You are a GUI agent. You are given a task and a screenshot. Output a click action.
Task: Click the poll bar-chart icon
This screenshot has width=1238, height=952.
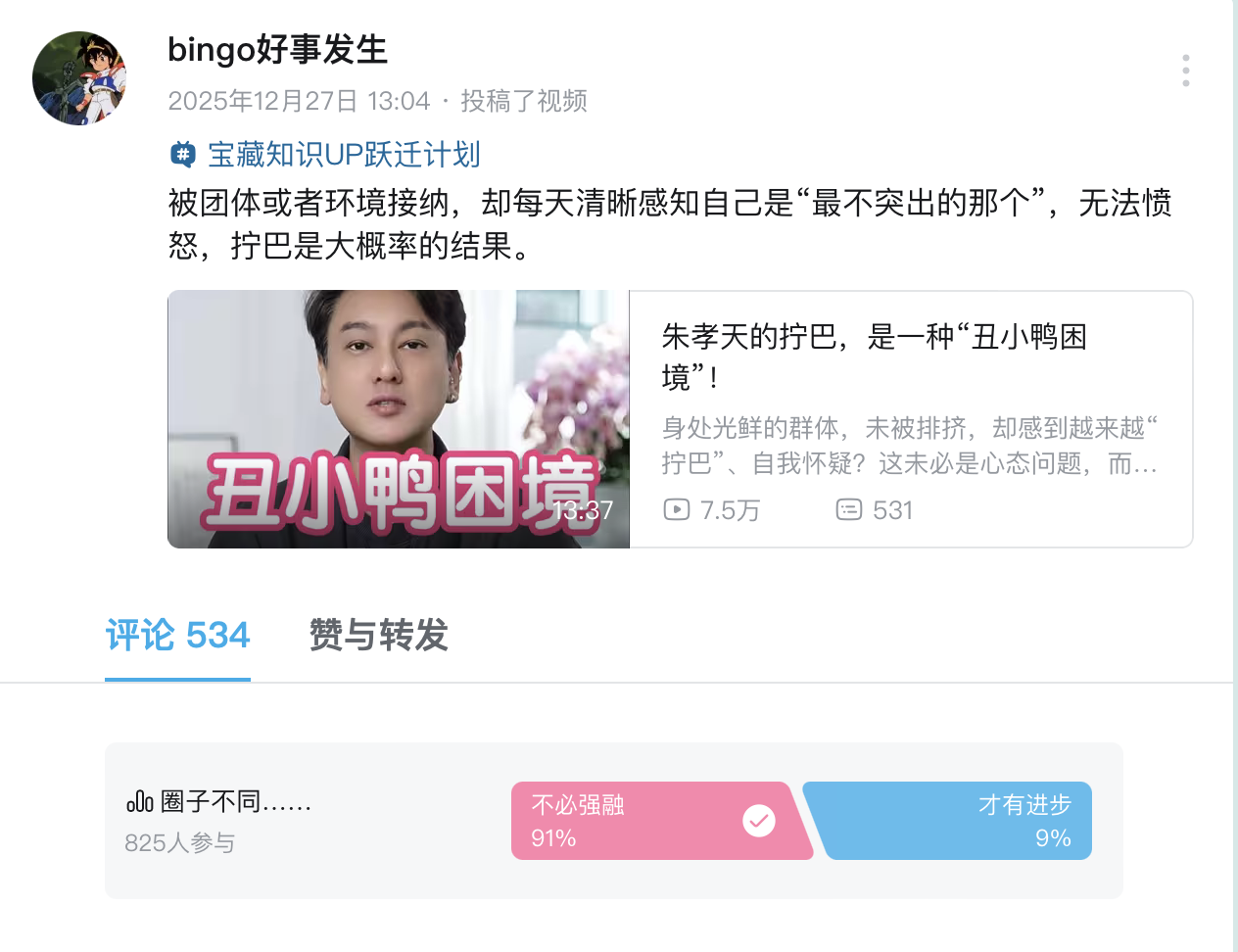point(139,802)
